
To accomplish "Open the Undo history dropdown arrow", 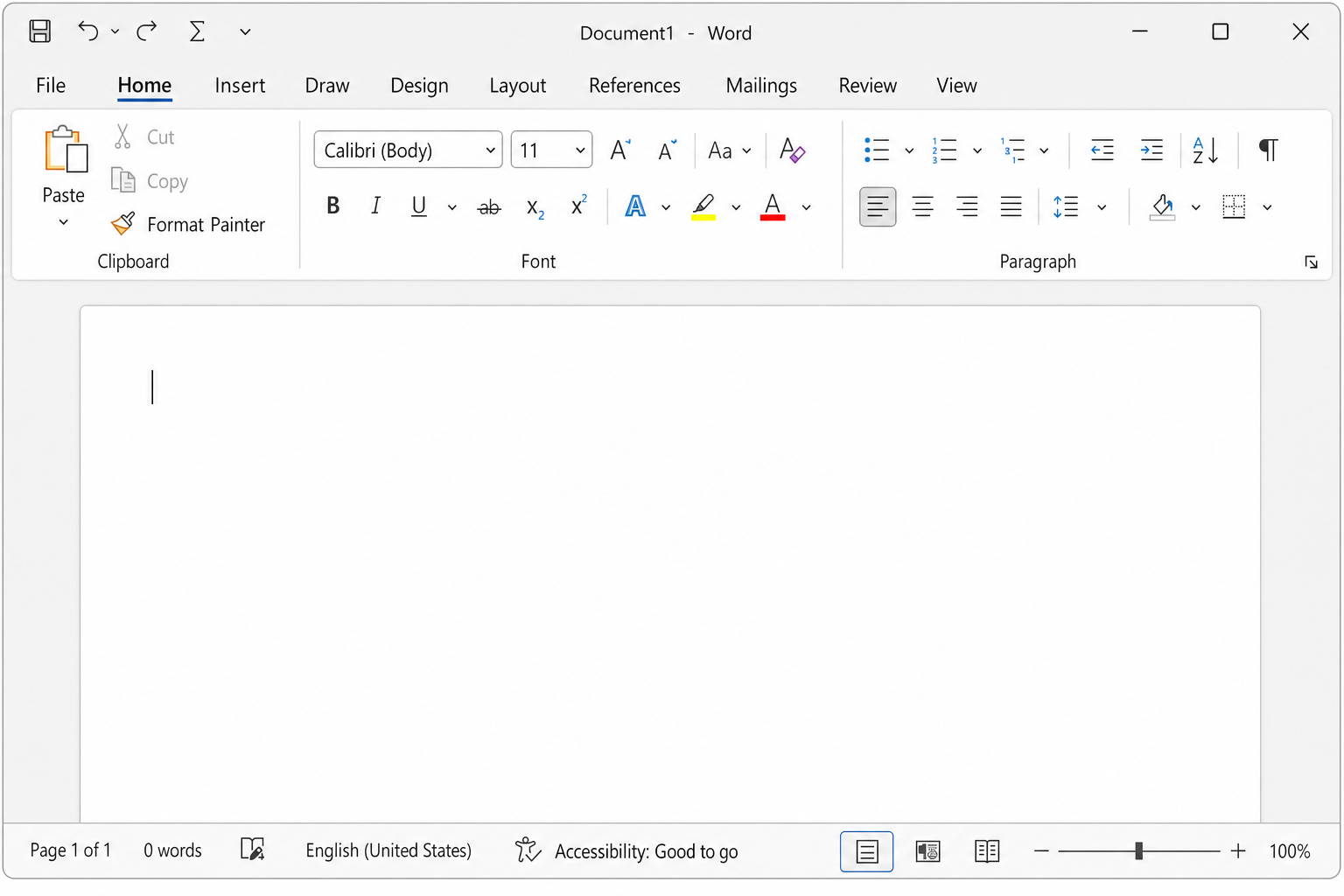I will coord(115,31).
